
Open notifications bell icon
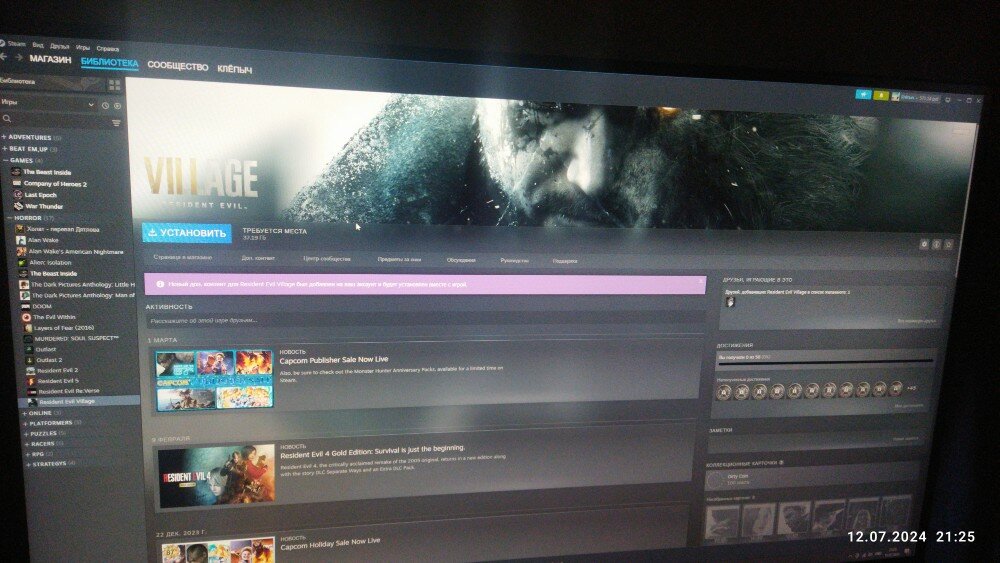[881, 96]
